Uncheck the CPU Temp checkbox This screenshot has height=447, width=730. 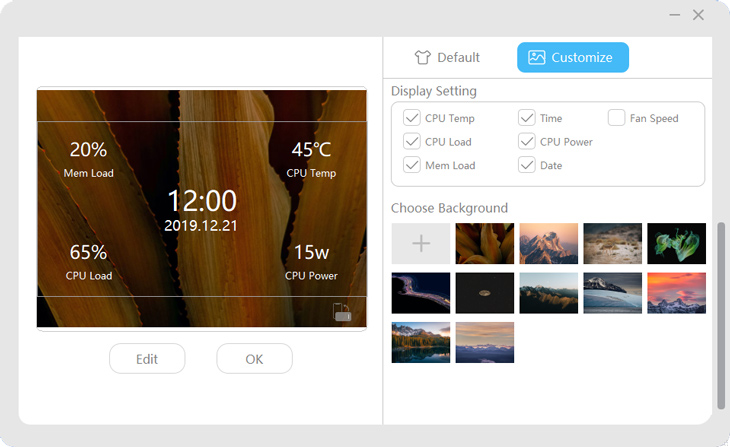(x=412, y=118)
